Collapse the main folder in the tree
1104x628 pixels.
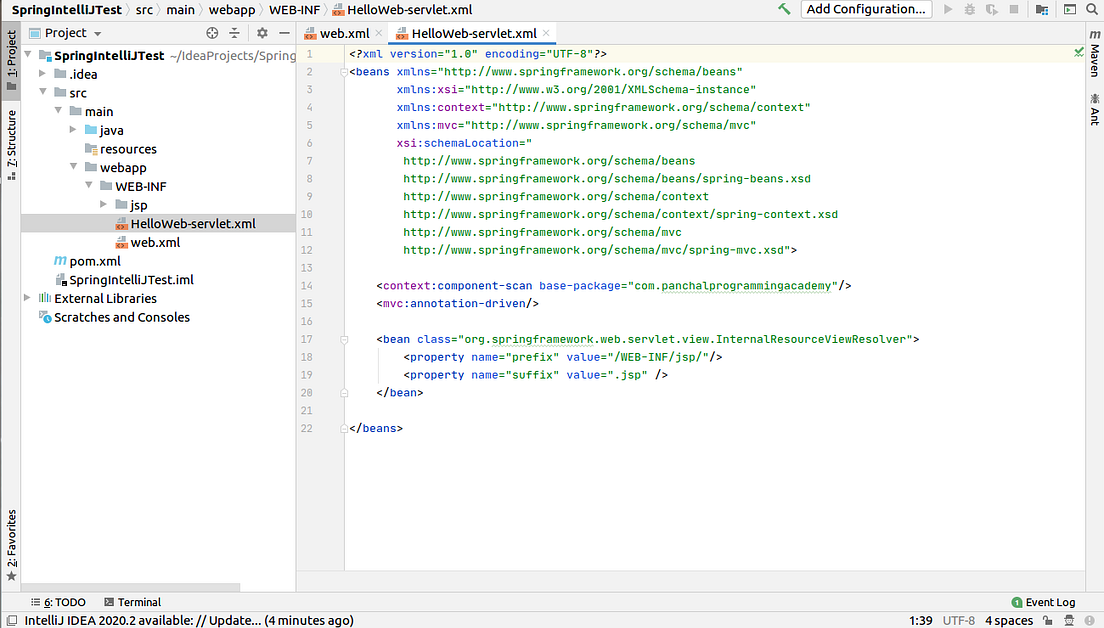58,111
